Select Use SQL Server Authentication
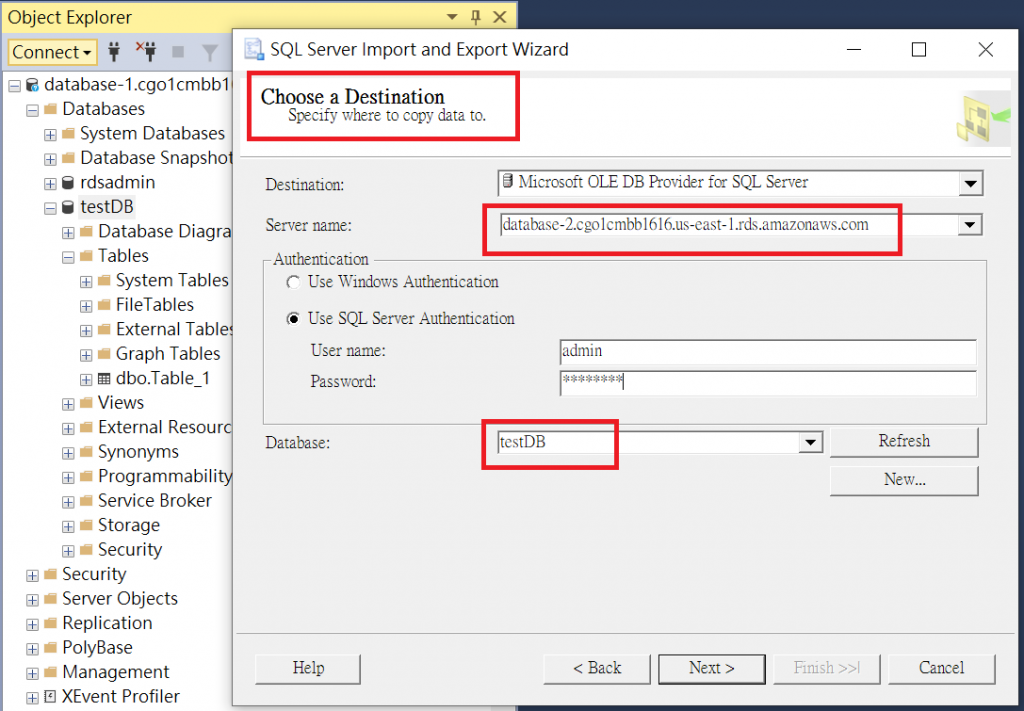The image size is (1024, 711). click(294, 319)
